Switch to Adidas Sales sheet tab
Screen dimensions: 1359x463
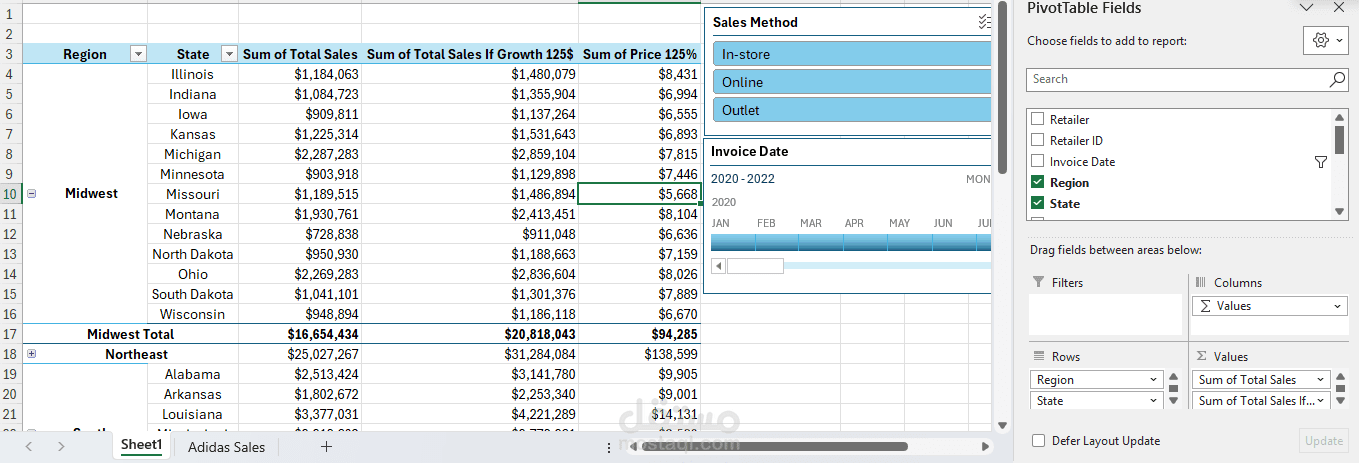tap(227, 447)
